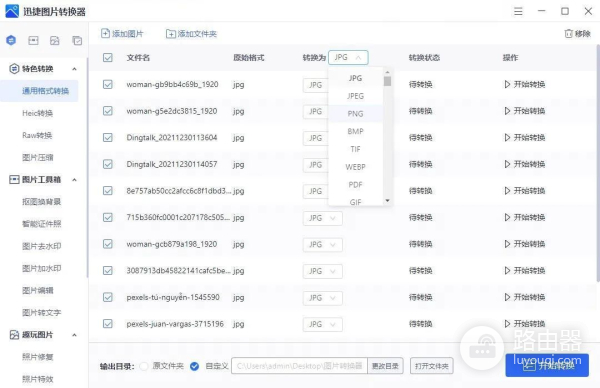The image size is (600, 388).
Task: Click the blue 开始转换 start all button
Action: click(x=547, y=365)
